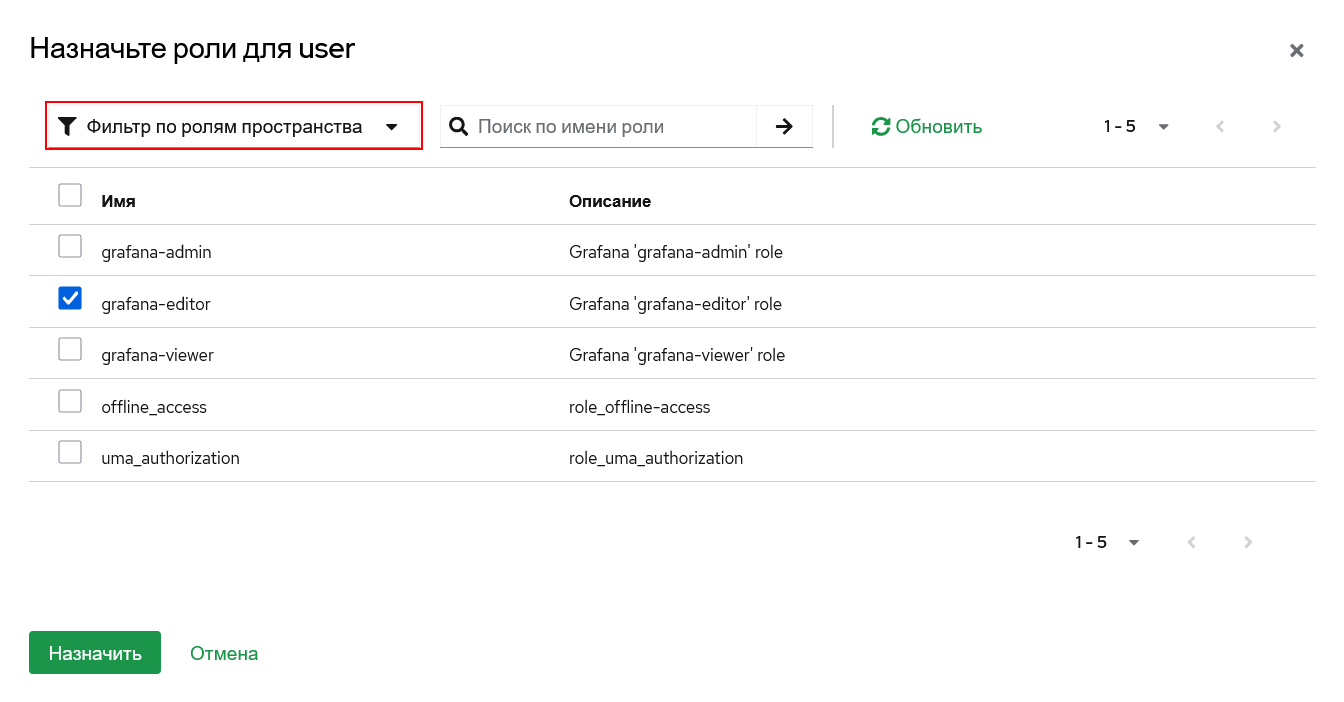
Task: Close the role assignment dialog with X
Action: [x=1296, y=50]
